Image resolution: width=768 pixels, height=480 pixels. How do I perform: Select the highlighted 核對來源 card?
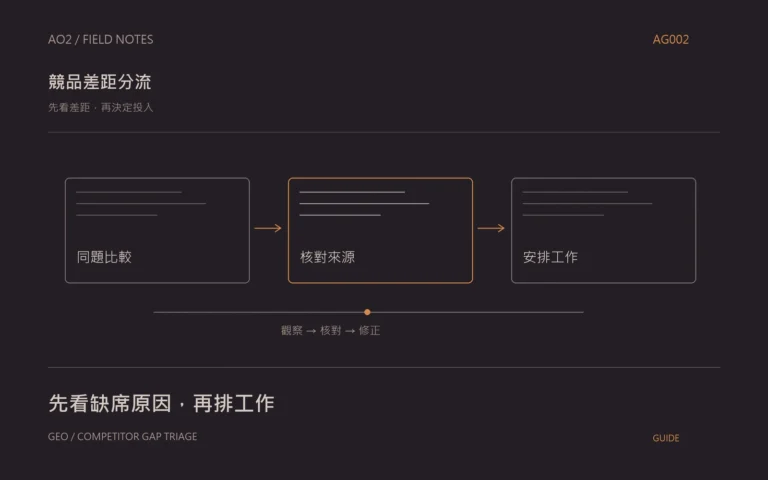381,230
